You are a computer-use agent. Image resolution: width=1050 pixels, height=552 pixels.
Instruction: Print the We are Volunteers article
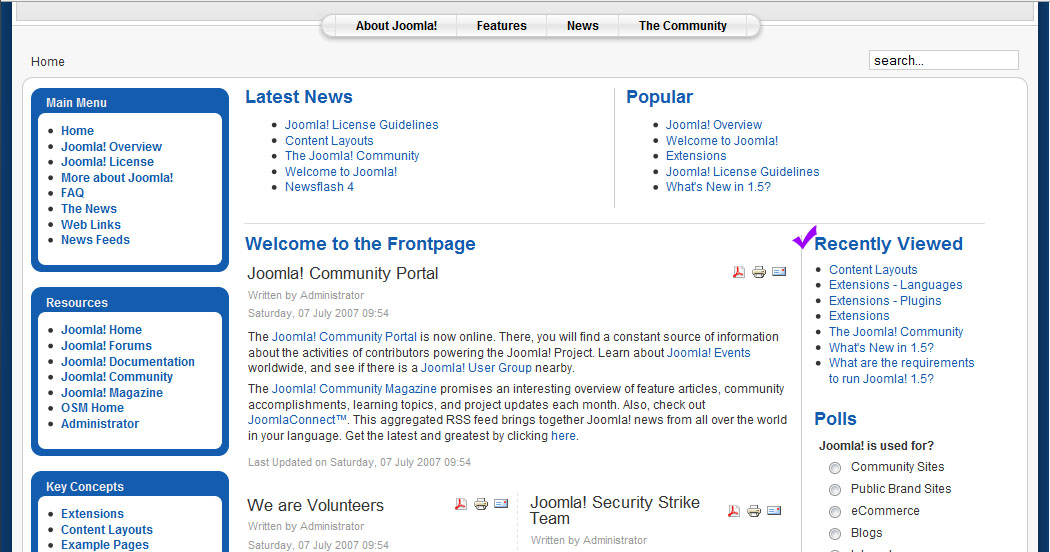click(x=481, y=504)
